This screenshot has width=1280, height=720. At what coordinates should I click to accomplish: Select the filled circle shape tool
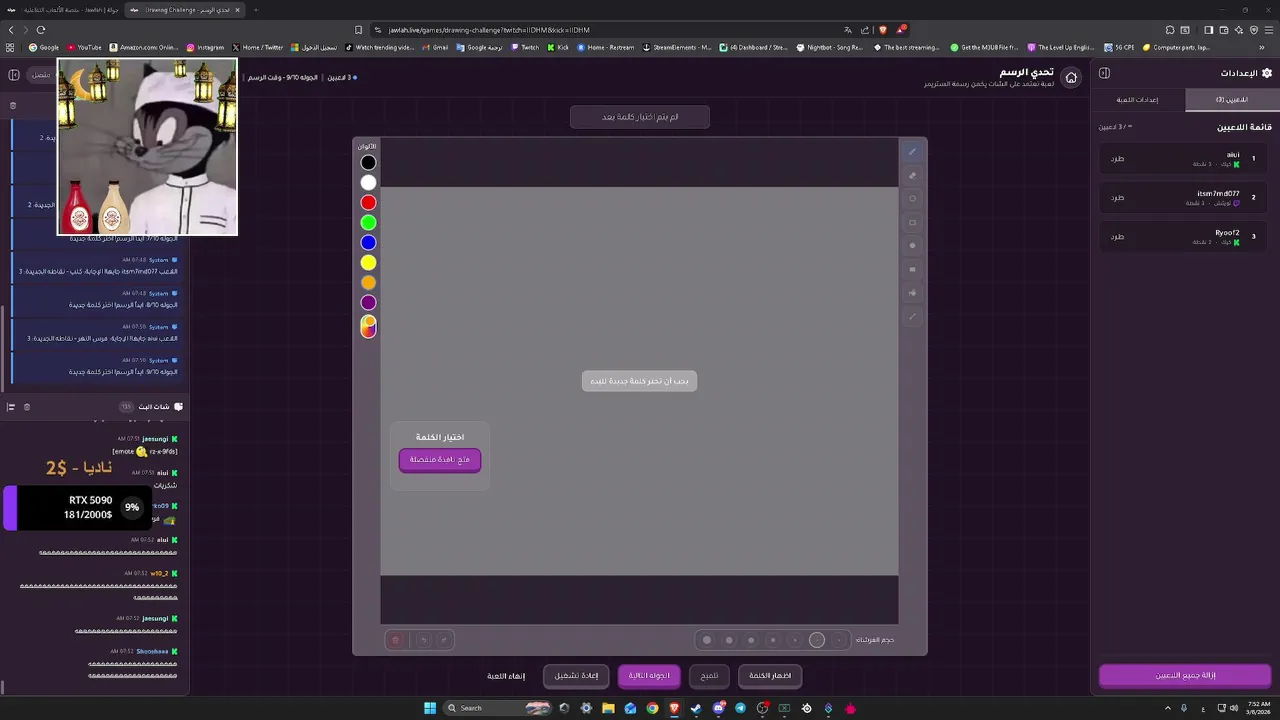point(912,246)
